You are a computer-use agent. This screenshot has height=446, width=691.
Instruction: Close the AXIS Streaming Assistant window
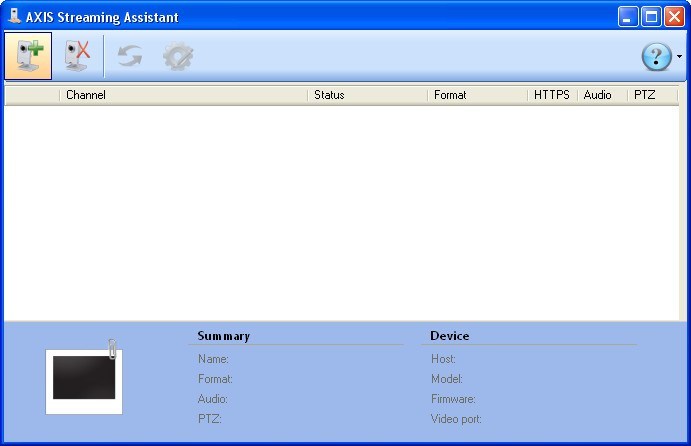674,17
